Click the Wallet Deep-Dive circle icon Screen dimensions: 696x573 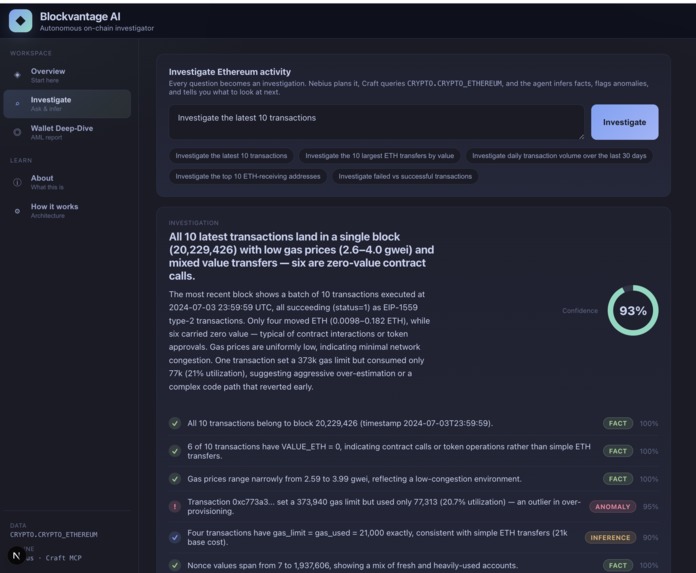(x=17, y=132)
